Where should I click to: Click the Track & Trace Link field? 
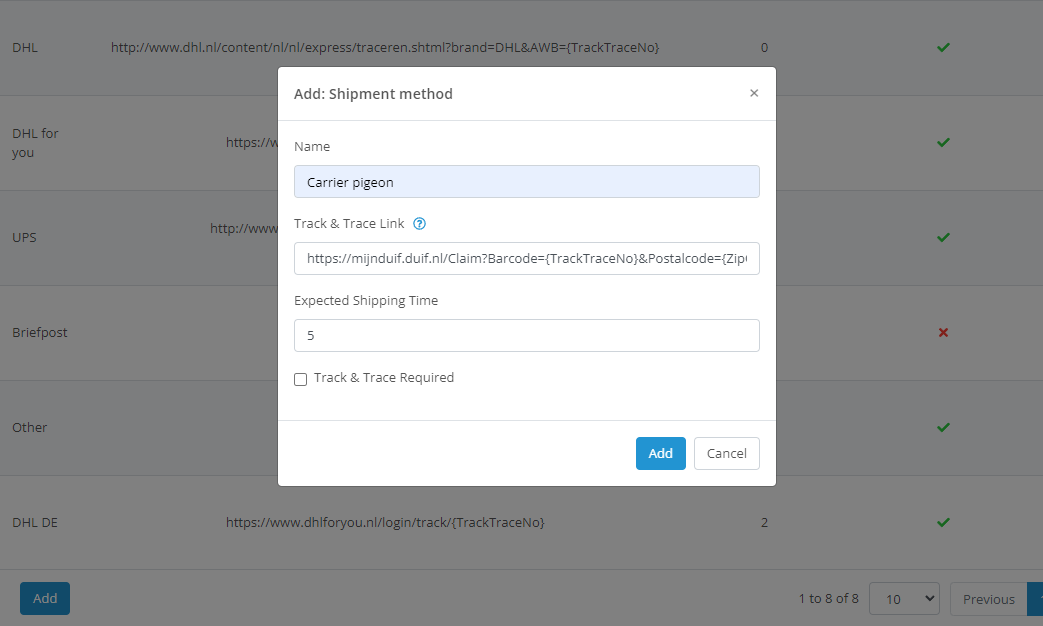click(526, 258)
